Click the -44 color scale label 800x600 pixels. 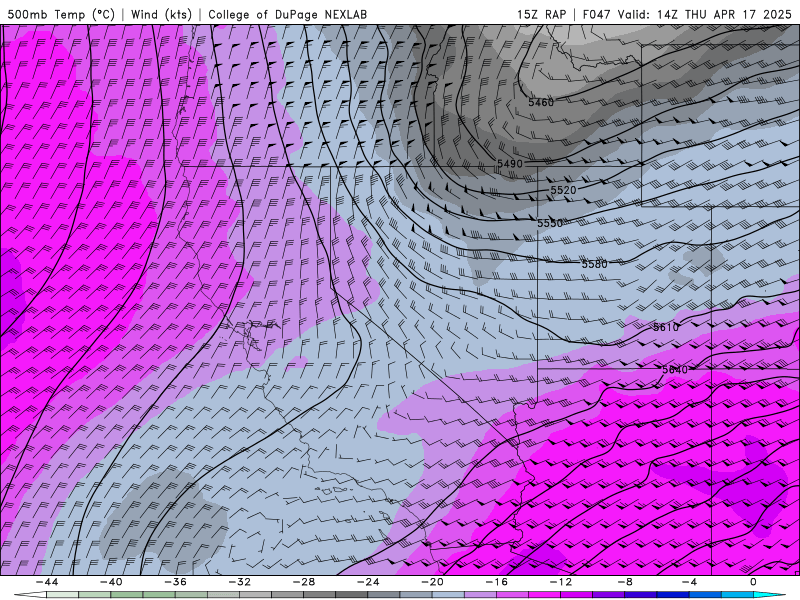click(46, 582)
